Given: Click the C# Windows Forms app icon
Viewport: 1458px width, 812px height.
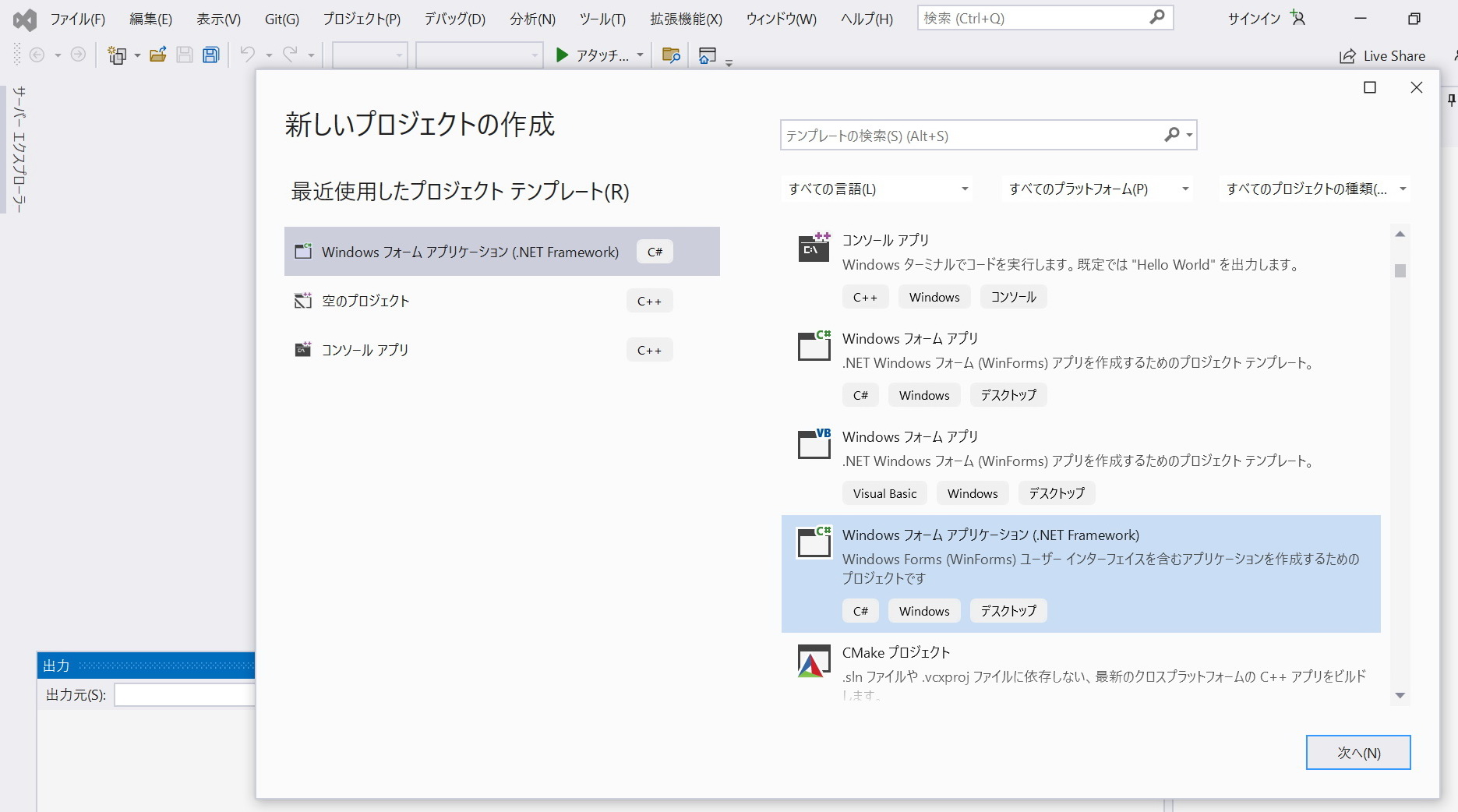Looking at the screenshot, I should coord(814,345).
